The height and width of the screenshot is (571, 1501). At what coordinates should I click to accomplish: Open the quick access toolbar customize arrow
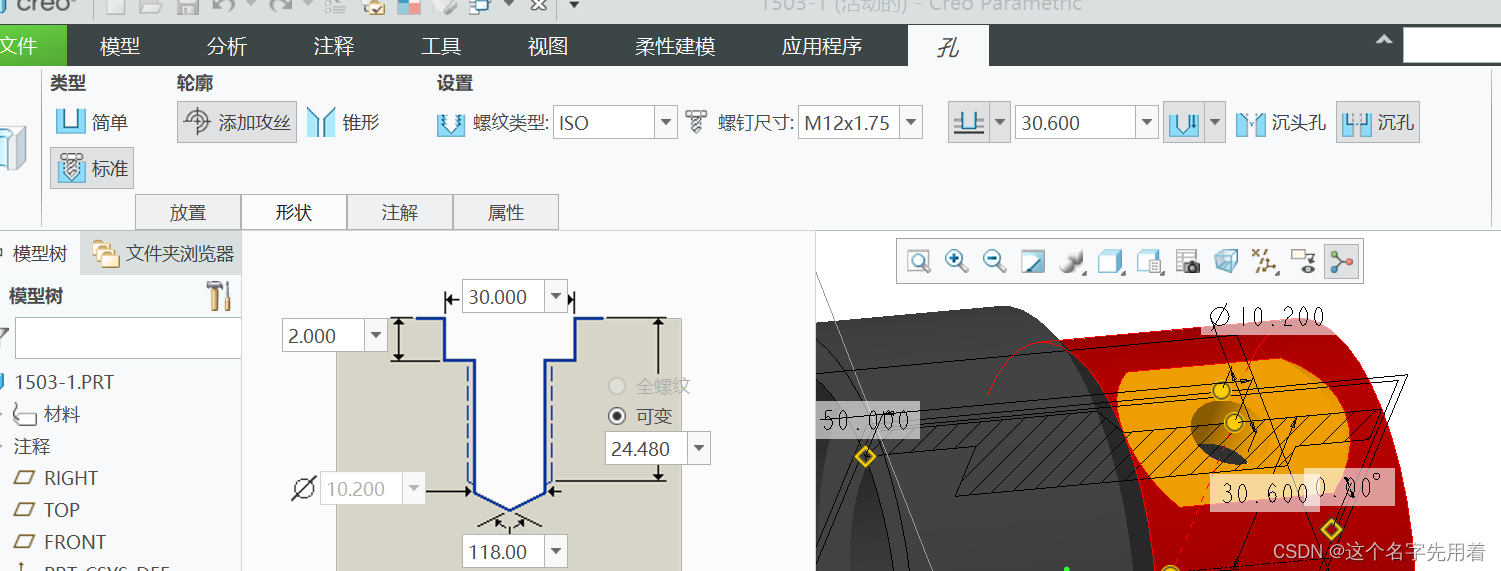(x=574, y=5)
